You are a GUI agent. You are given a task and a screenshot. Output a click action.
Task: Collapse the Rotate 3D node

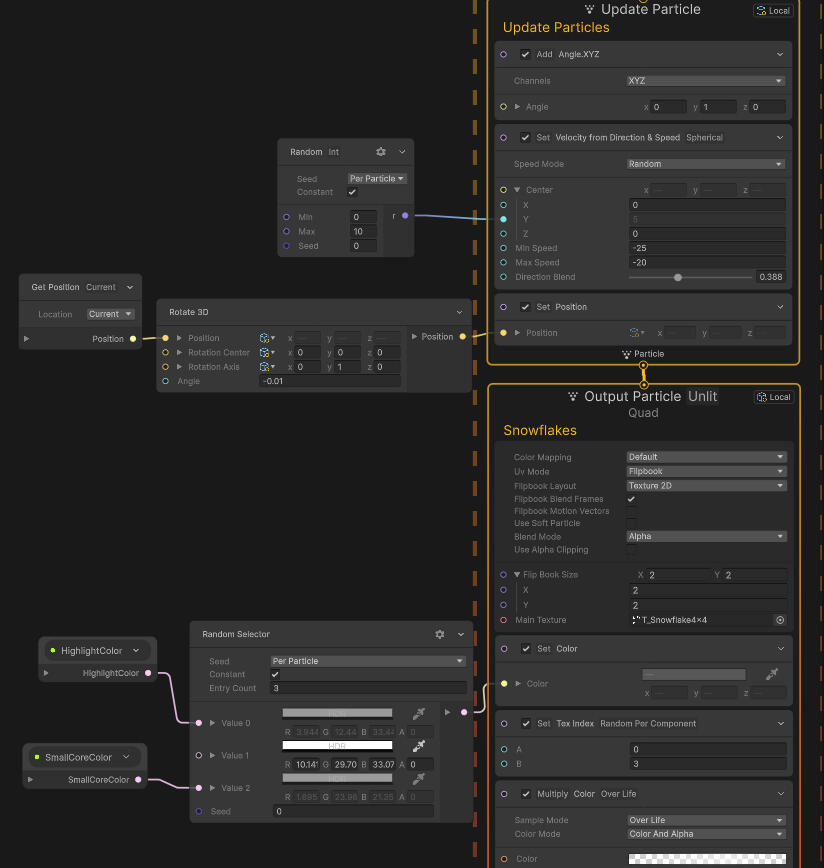click(x=459, y=313)
